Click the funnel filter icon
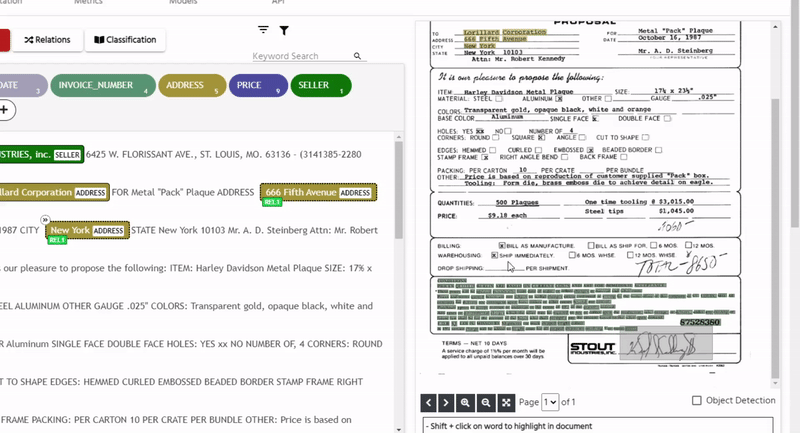Image resolution: width=800 pixels, height=433 pixels. (x=284, y=31)
